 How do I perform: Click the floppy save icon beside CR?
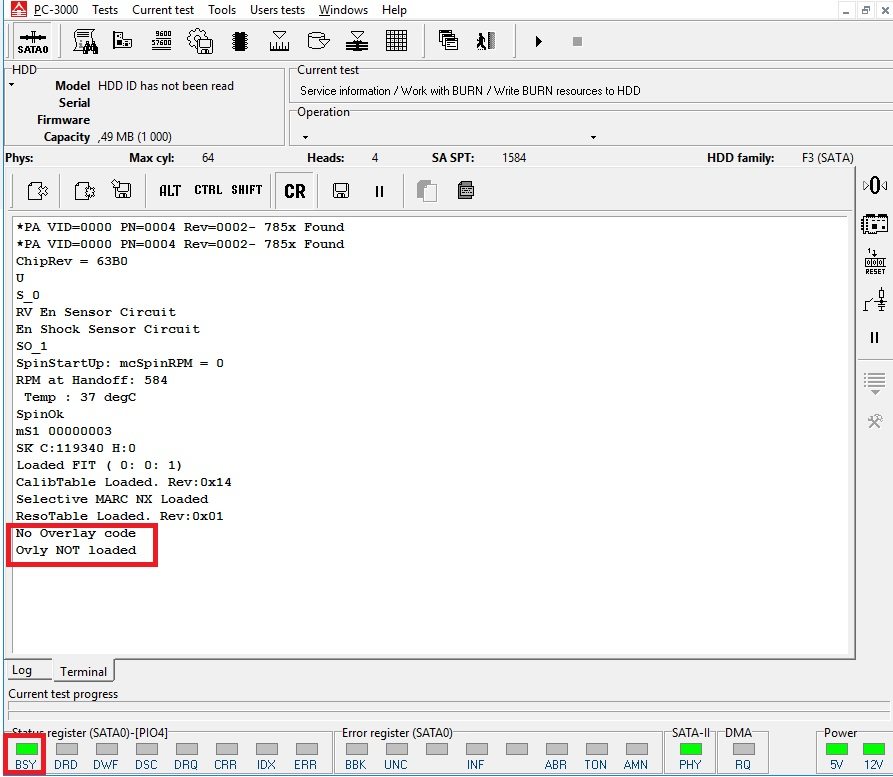341,191
